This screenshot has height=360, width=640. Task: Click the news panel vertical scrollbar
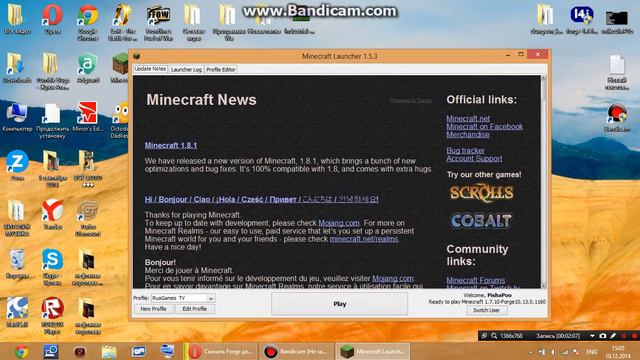543,182
